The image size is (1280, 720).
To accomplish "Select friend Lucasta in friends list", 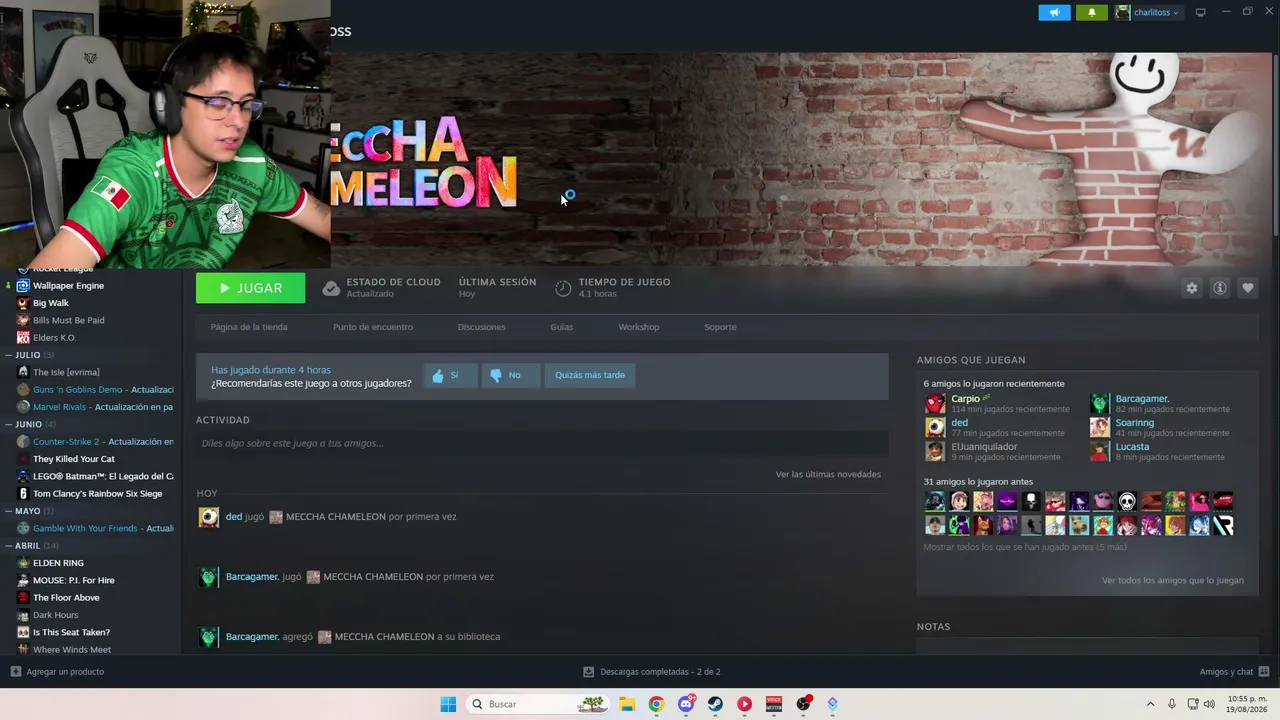I will pyautogui.click(x=1133, y=447).
